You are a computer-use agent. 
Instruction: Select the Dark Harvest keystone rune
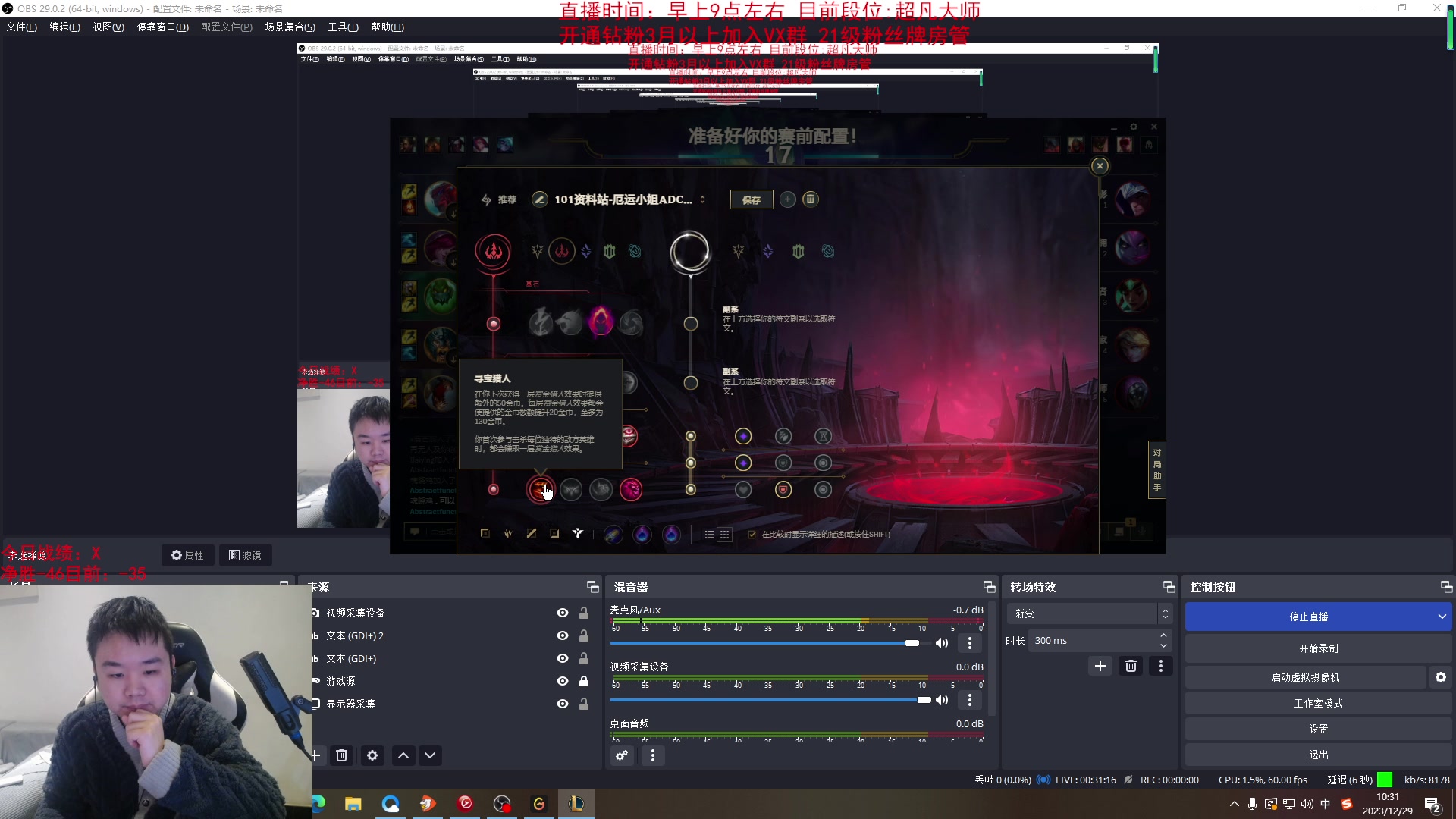point(601,323)
